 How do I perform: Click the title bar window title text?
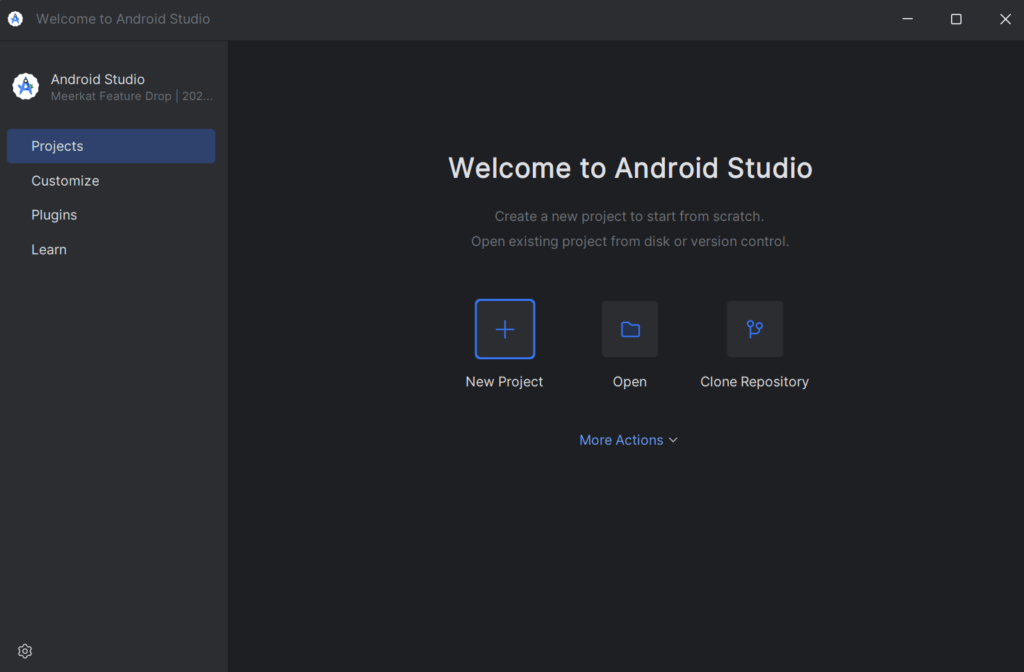123,19
